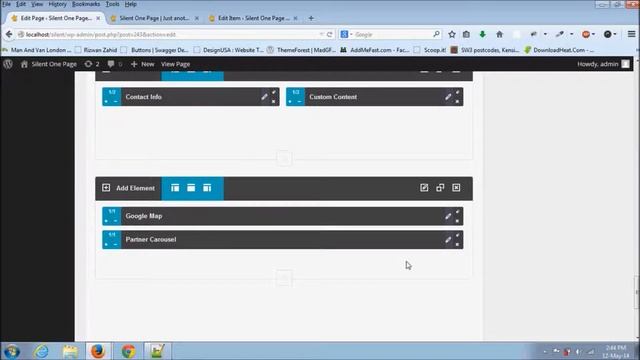
Task: Click the Google search field
Action: click(x=392, y=35)
